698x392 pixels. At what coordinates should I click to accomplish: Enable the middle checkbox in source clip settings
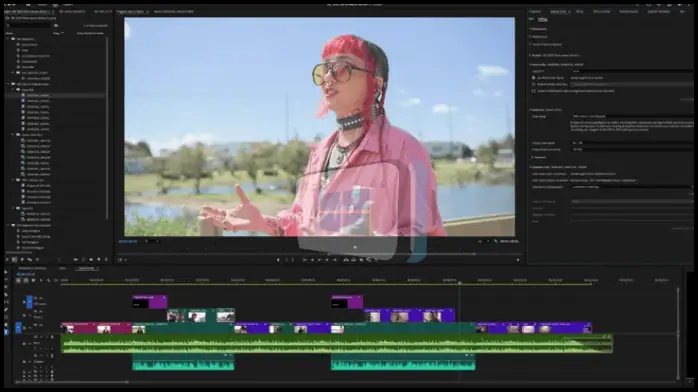click(534, 85)
